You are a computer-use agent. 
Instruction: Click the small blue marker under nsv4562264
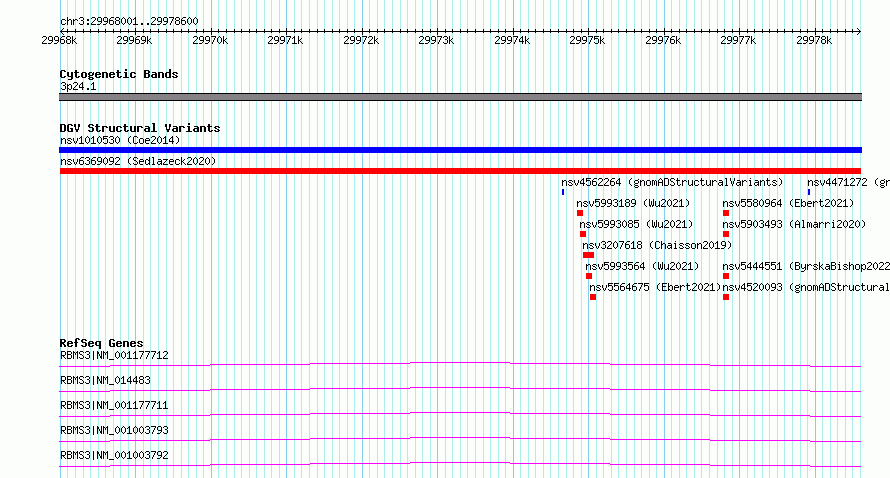pyautogui.click(x=563, y=192)
